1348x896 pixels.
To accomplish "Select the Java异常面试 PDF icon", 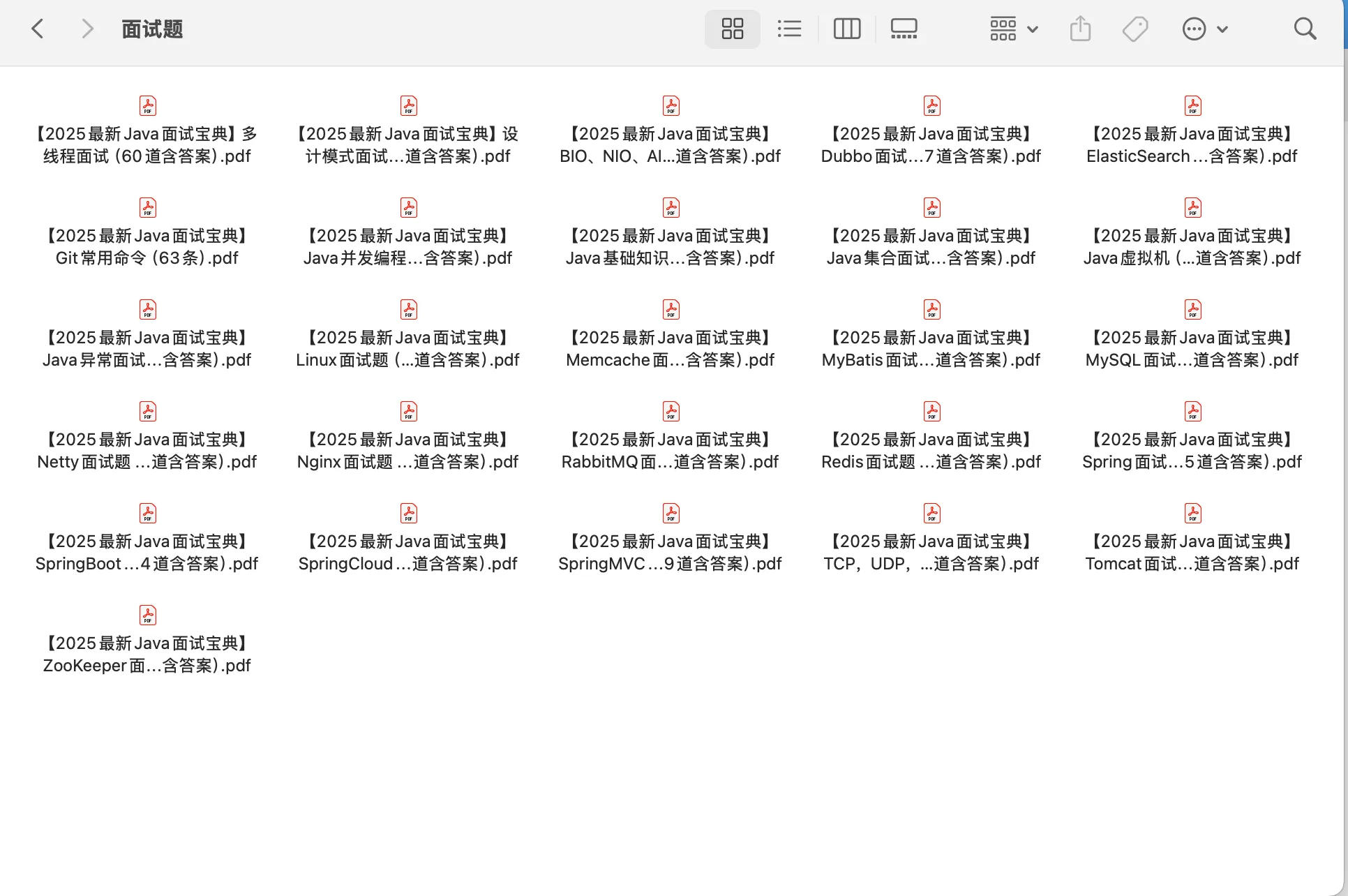I will [147, 309].
